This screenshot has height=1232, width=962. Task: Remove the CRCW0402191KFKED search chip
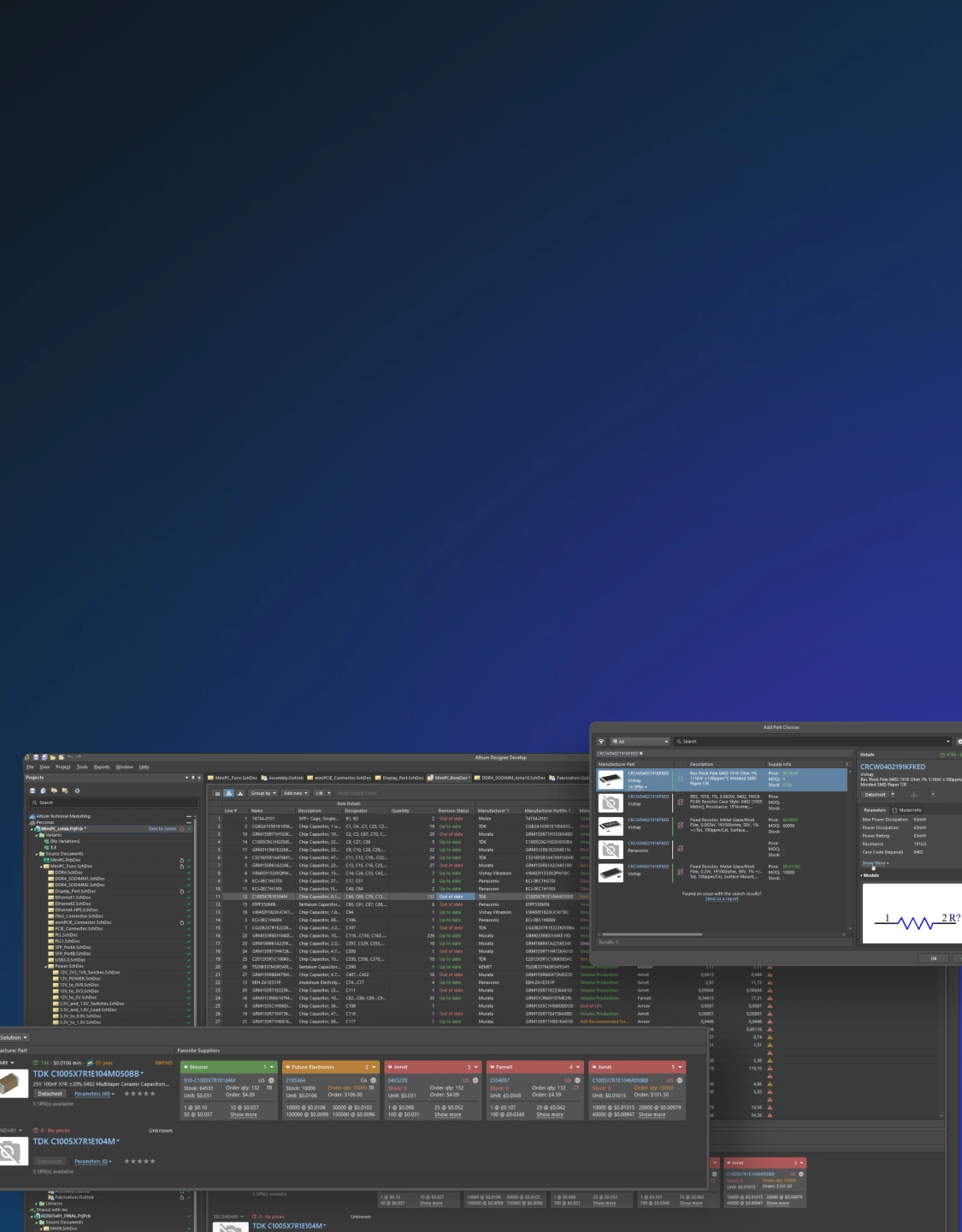(x=641, y=754)
